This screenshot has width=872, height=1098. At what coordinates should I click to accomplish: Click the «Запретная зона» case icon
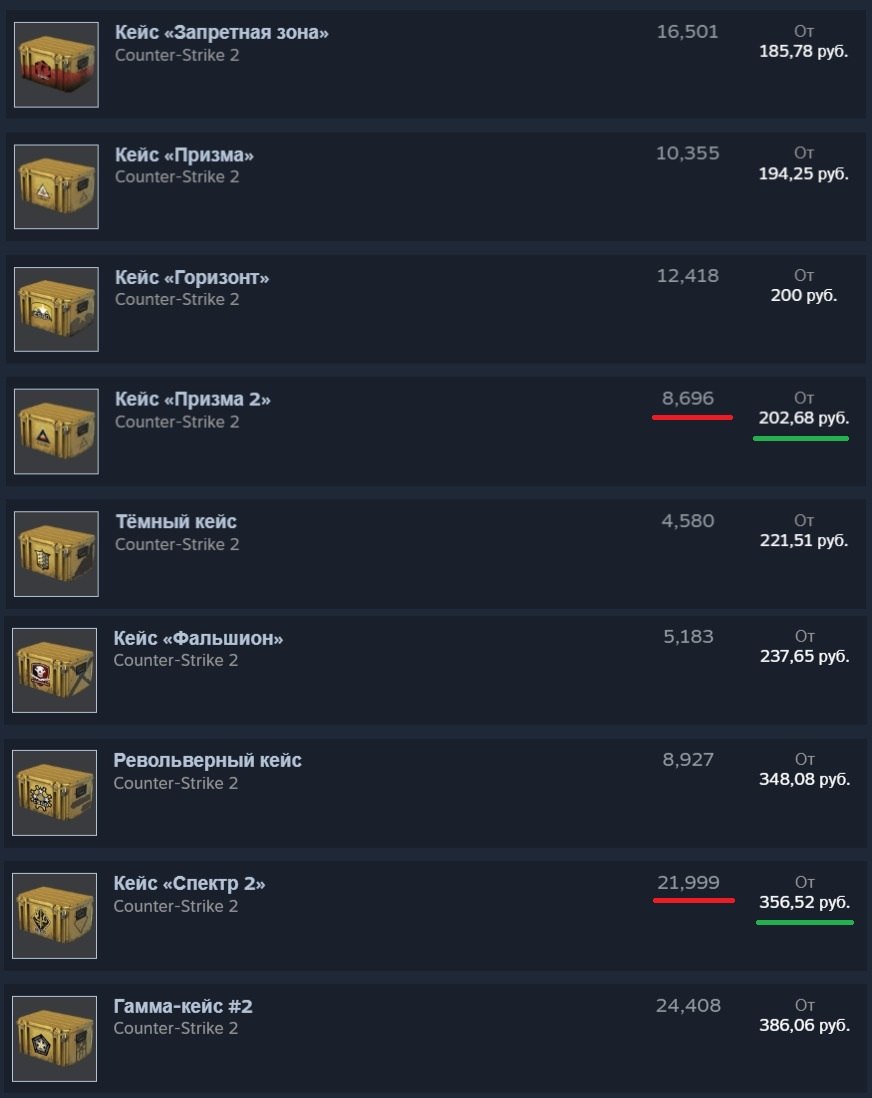pyautogui.click(x=56, y=65)
